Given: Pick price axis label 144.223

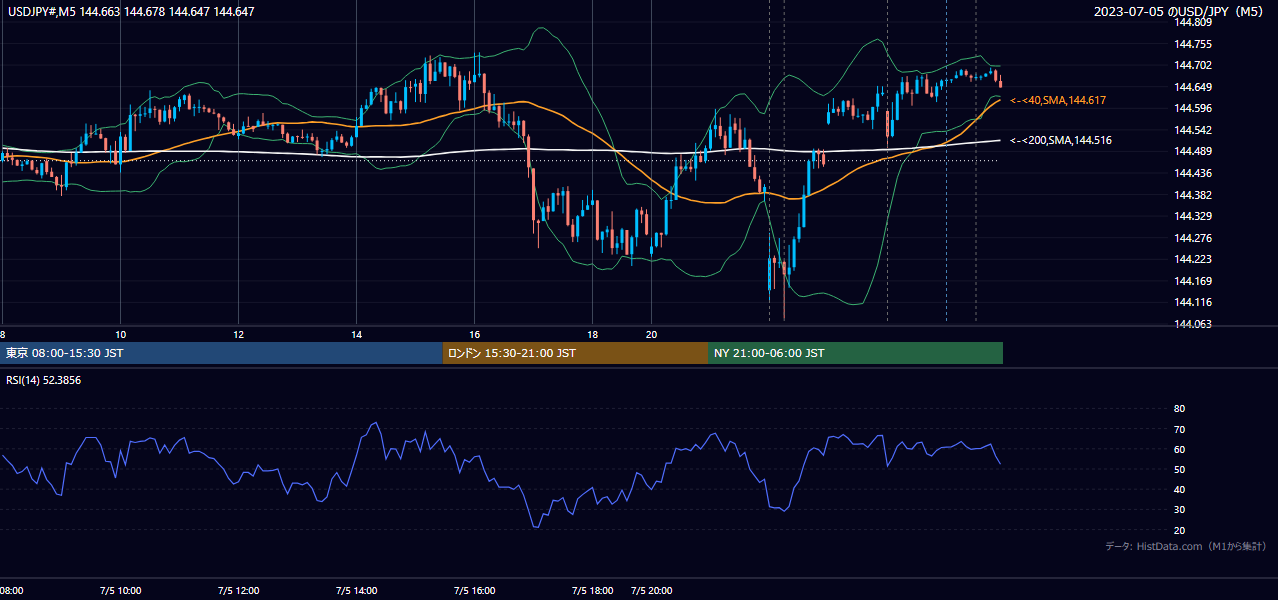Looking at the screenshot, I should [1193, 259].
